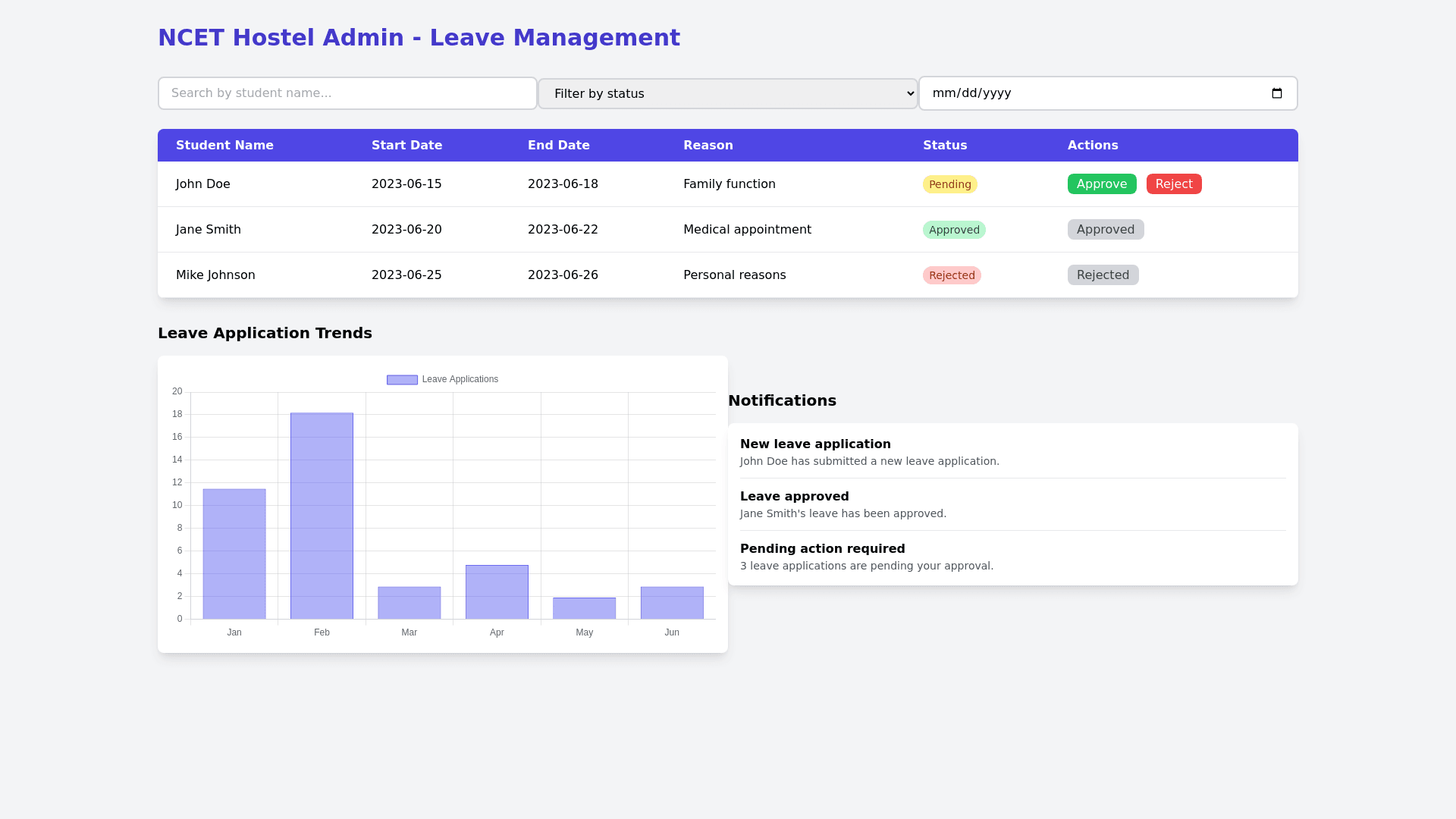Expand the Filter by status dropdown
This screenshot has height=819, width=1456.
(727, 94)
